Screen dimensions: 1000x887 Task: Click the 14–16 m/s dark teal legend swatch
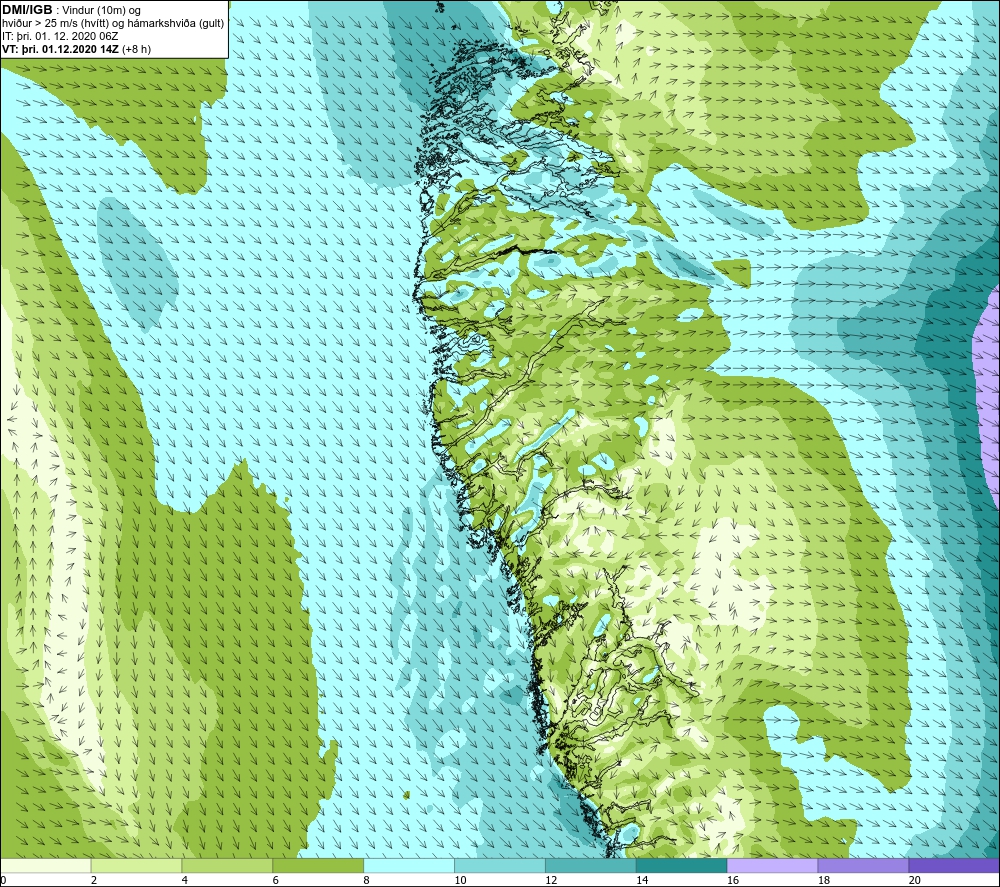(x=682, y=865)
